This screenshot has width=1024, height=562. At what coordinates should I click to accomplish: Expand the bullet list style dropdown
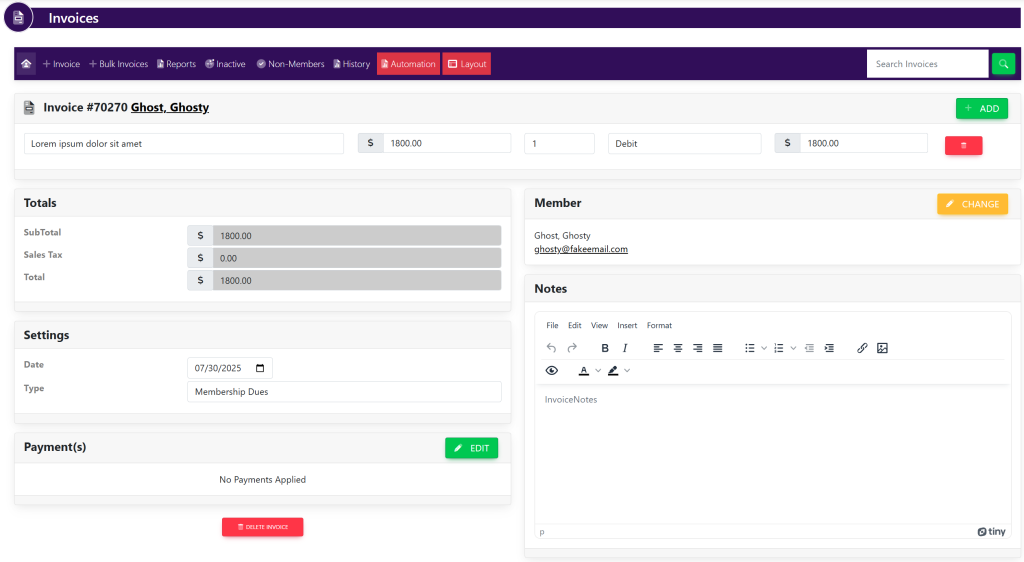coord(764,348)
